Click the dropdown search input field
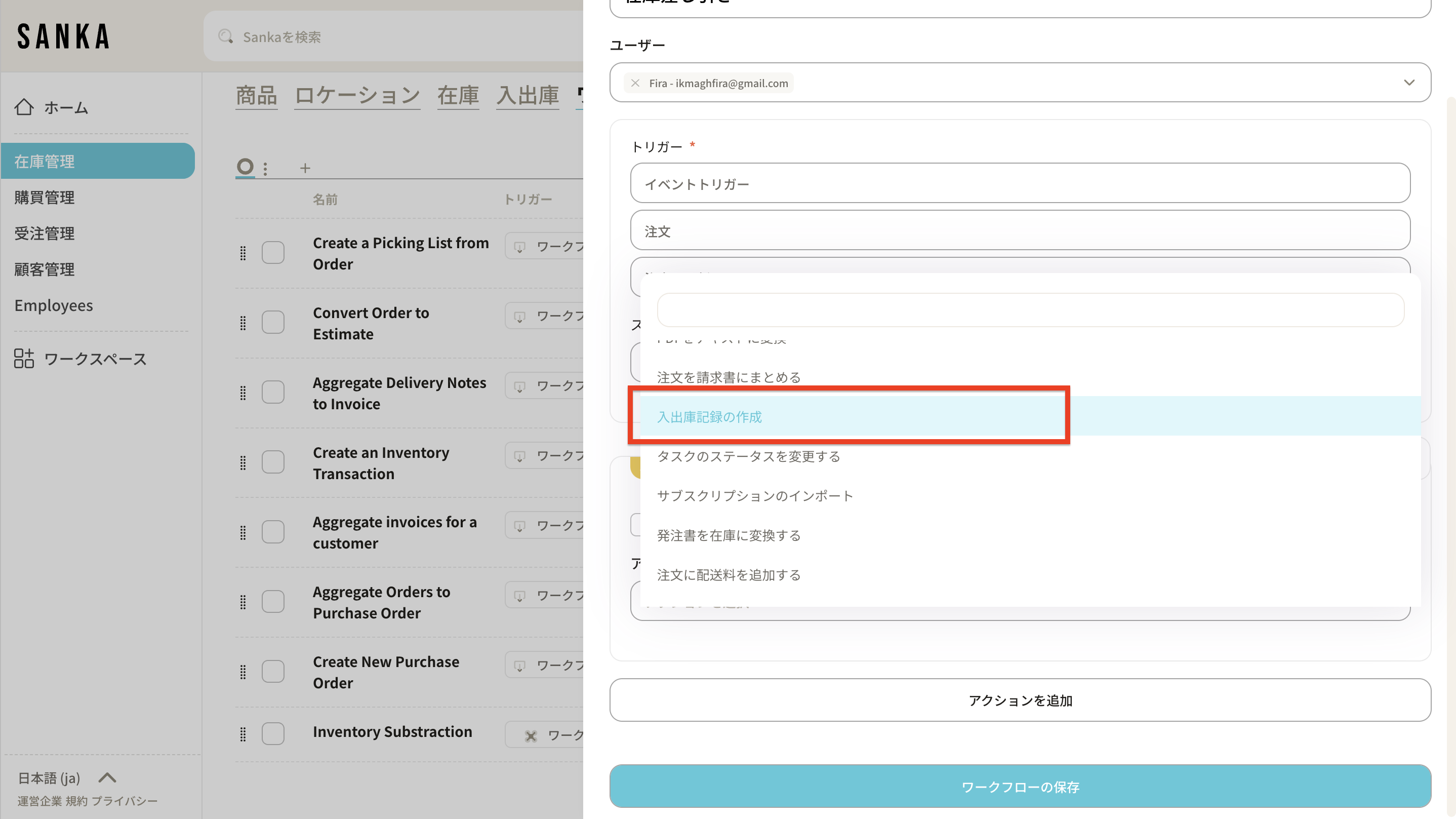The height and width of the screenshot is (819, 1456). click(x=1030, y=310)
